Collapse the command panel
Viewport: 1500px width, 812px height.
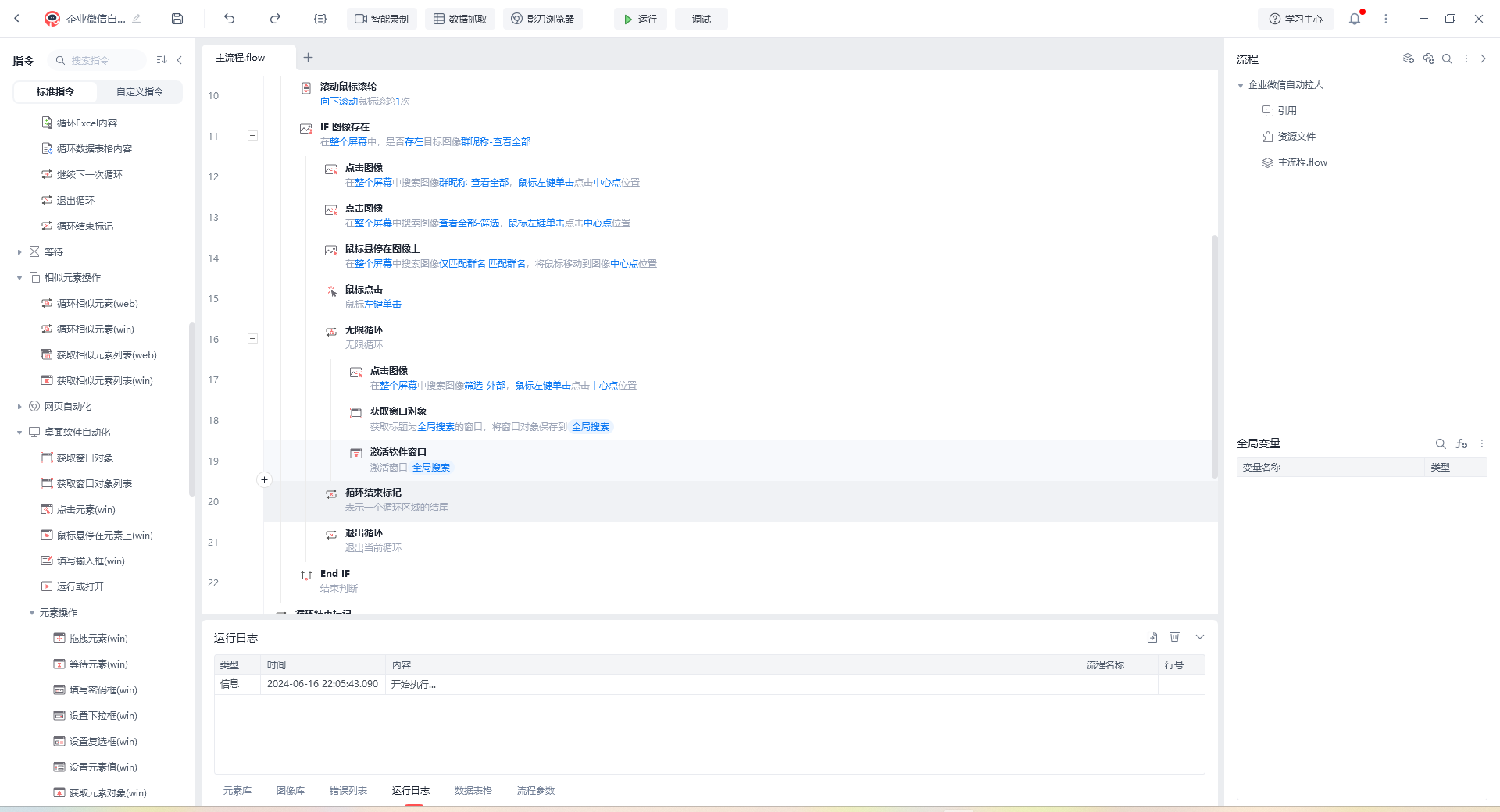click(x=180, y=60)
